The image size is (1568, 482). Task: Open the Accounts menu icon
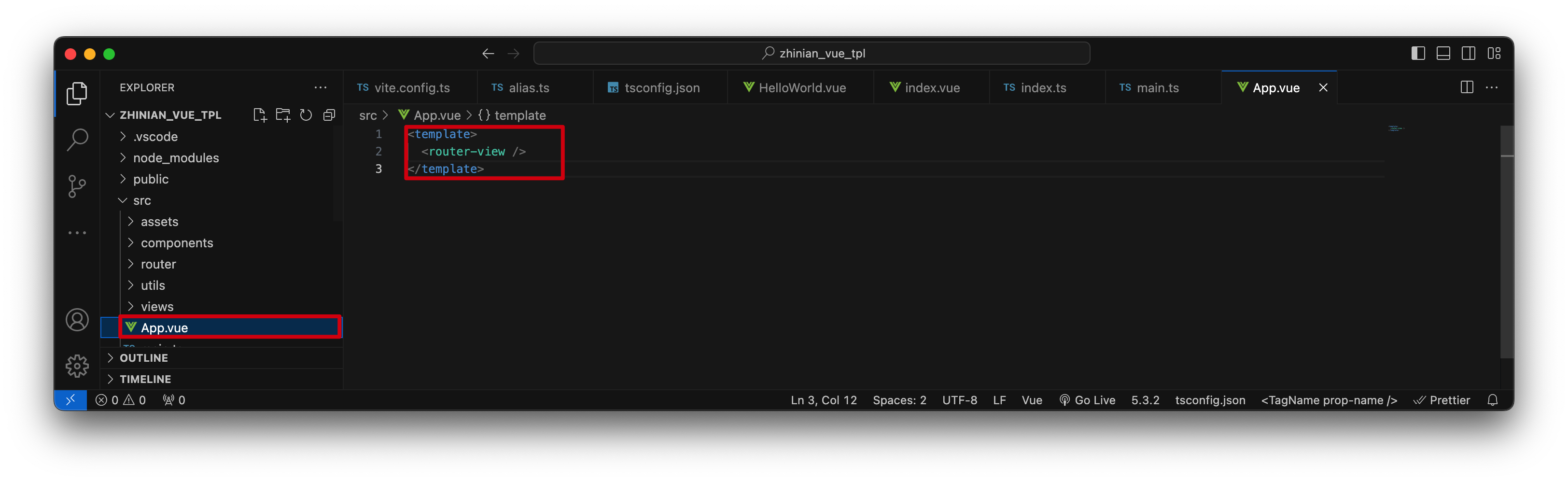[77, 320]
